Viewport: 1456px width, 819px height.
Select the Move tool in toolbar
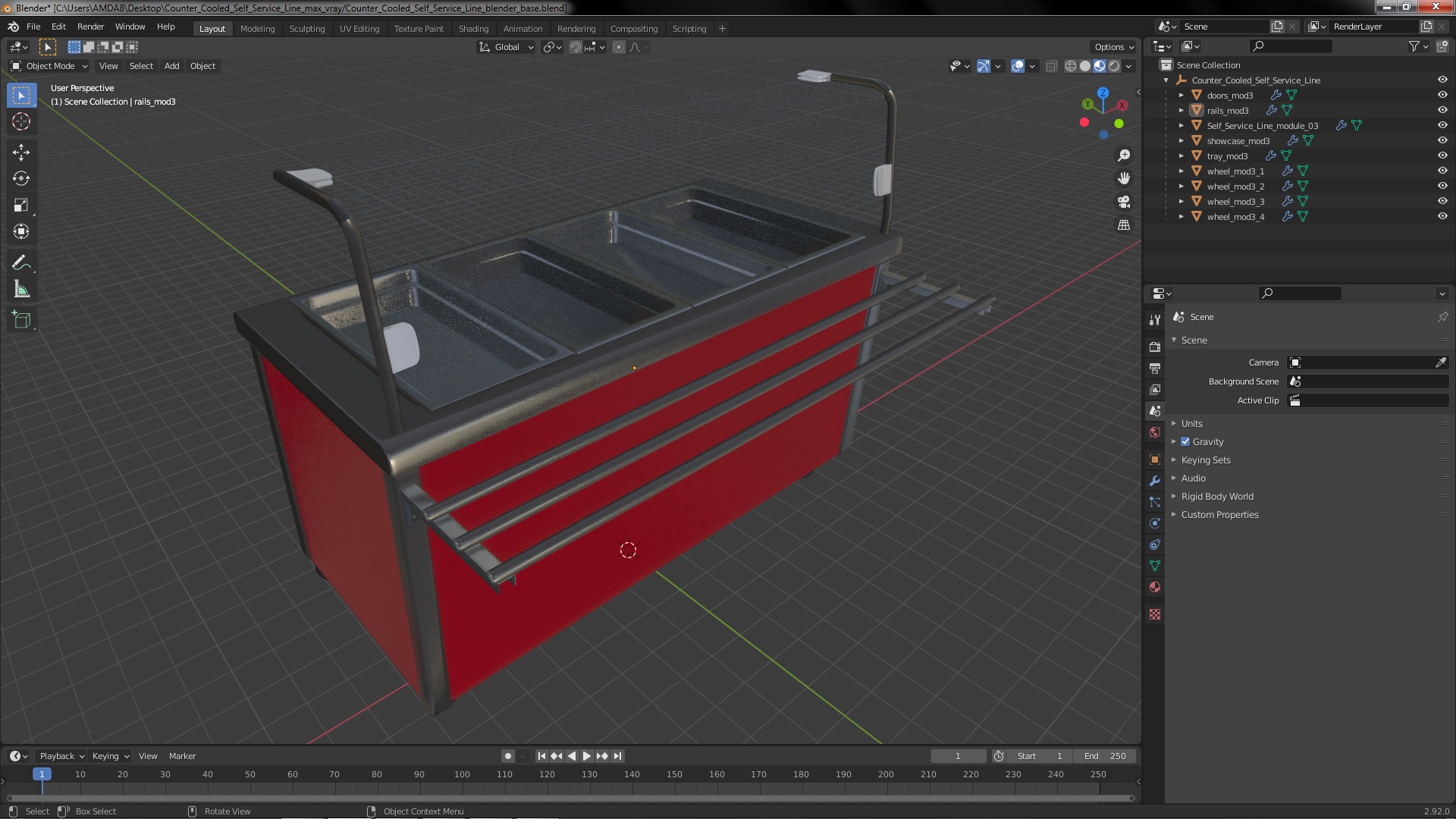click(20, 152)
